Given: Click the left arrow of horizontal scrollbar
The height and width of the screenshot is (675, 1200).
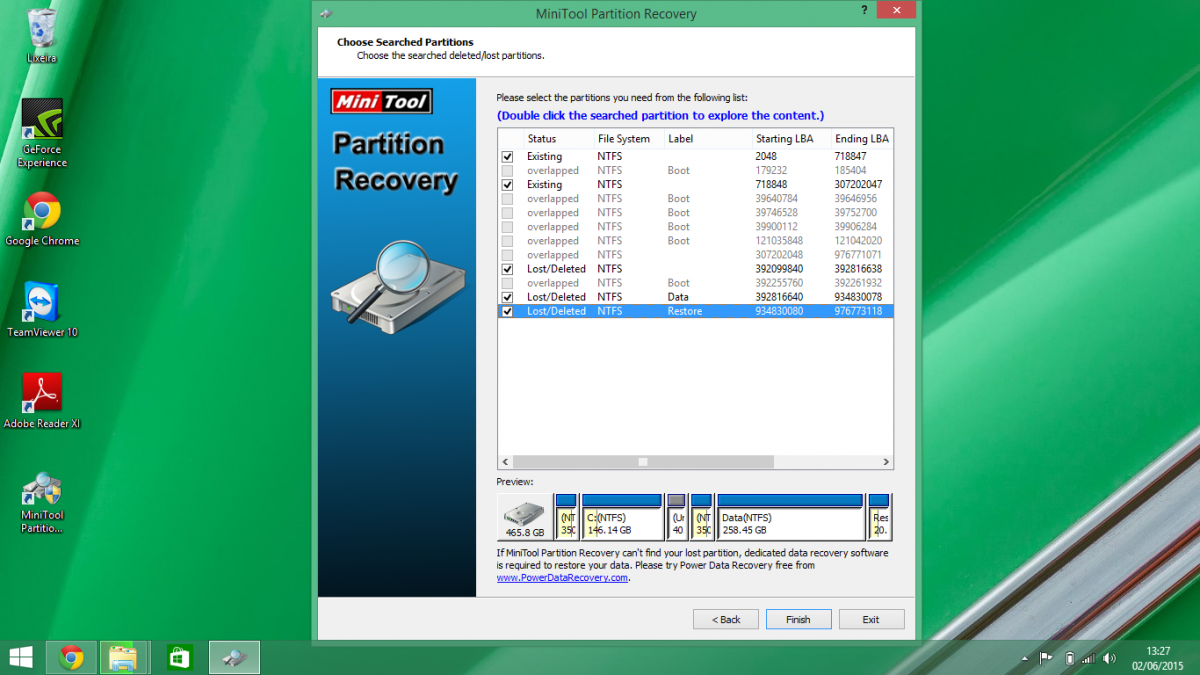Looking at the screenshot, I should tap(506, 462).
